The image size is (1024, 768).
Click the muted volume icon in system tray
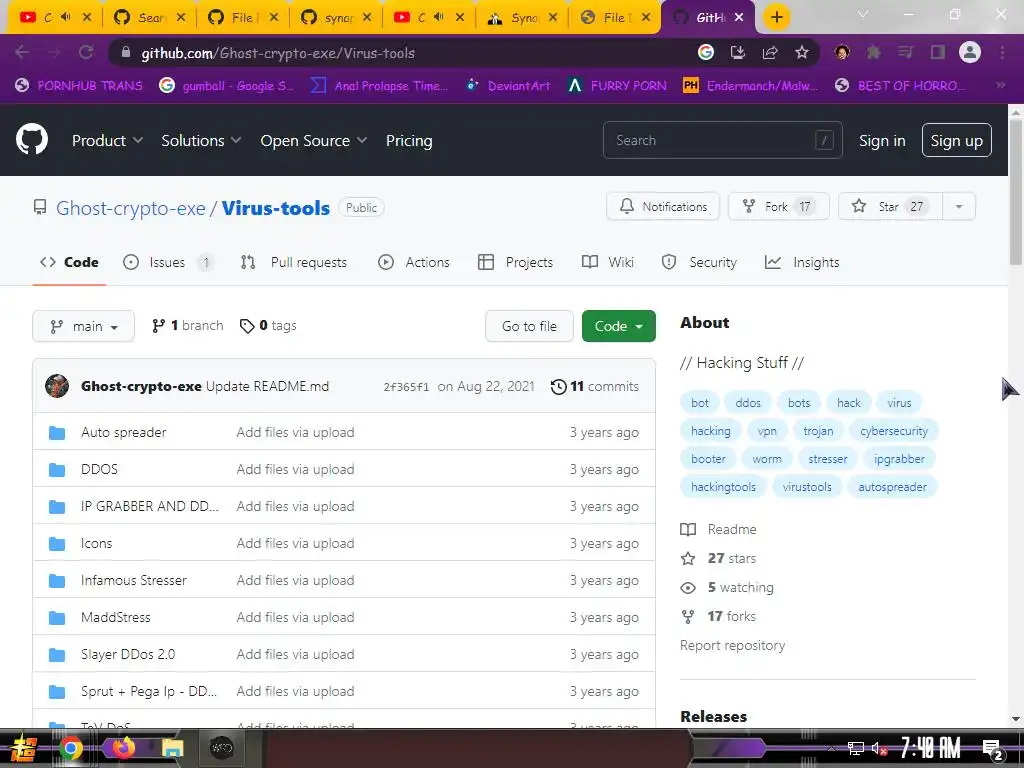pyautogui.click(x=880, y=749)
